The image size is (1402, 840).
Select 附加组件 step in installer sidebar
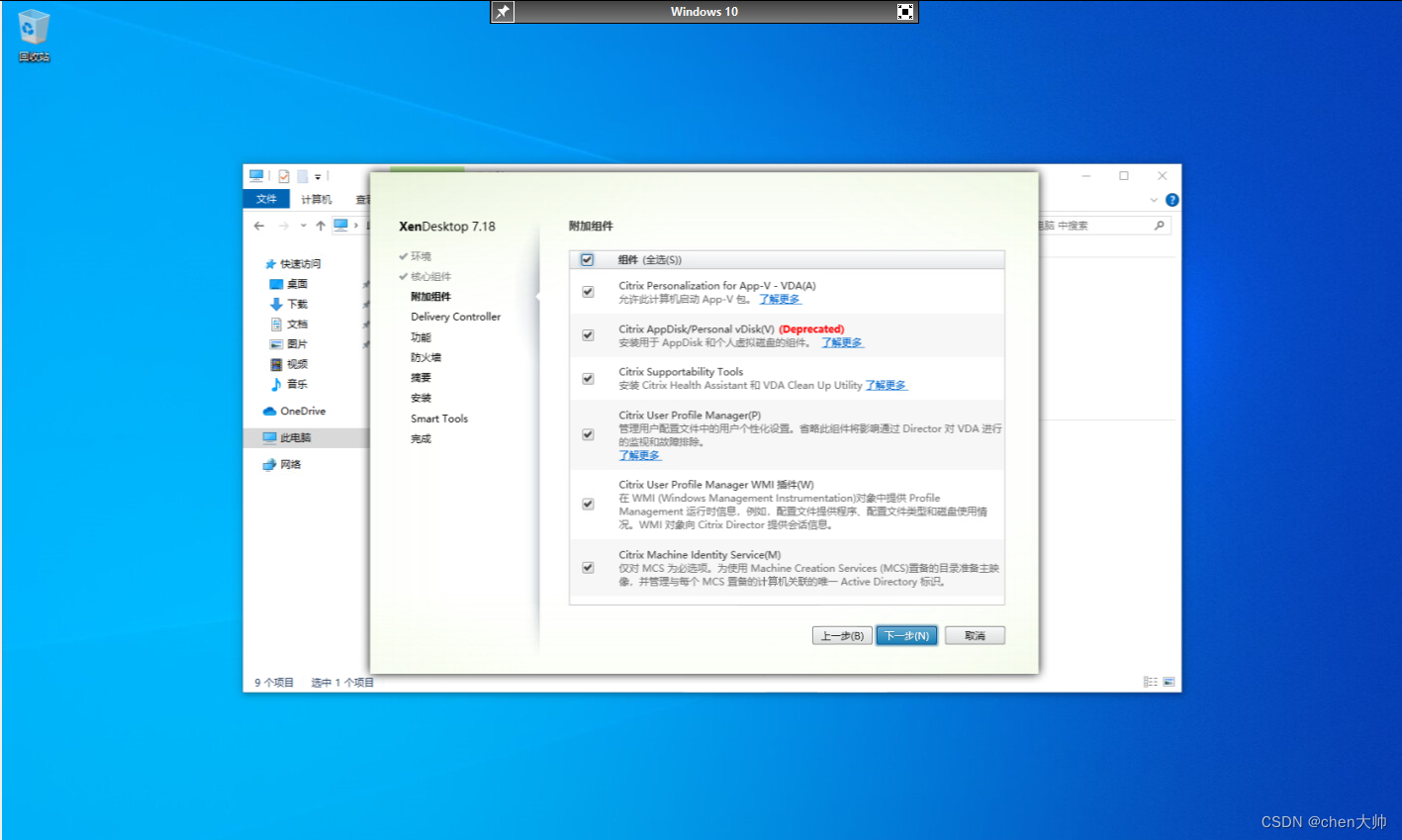click(x=431, y=297)
